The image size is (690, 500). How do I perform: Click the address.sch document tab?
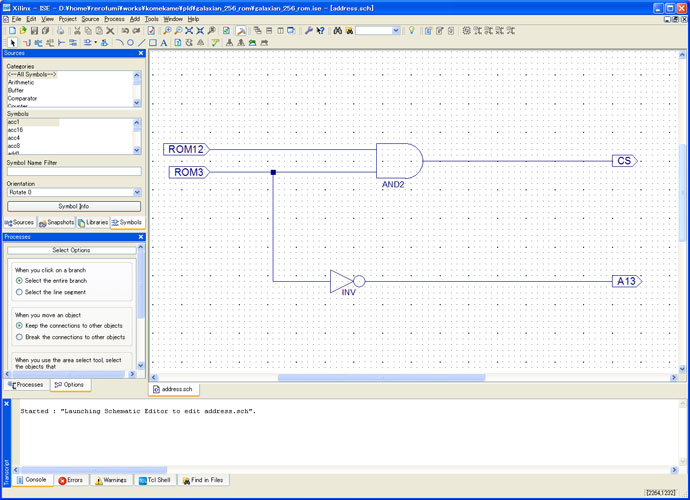point(173,389)
